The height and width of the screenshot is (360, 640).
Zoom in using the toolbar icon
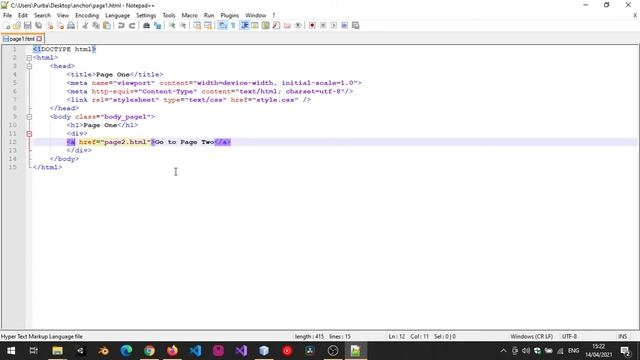(x=172, y=25)
